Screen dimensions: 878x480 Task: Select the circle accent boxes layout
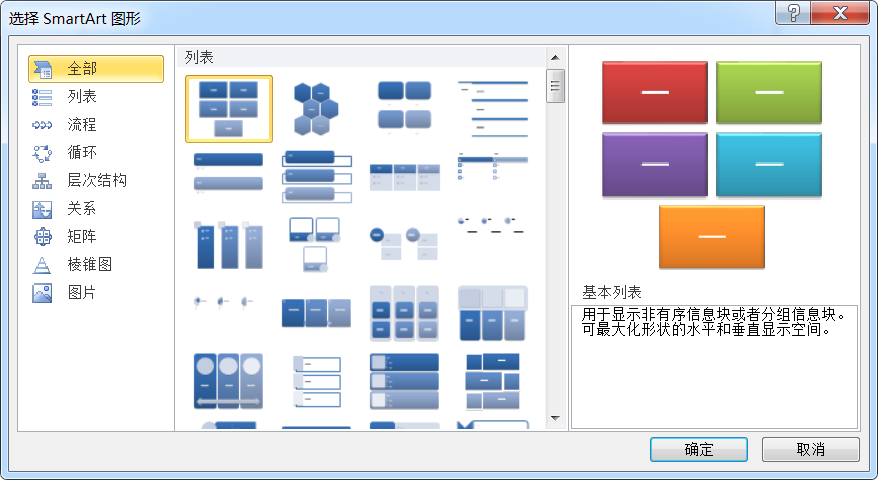[x=403, y=243]
